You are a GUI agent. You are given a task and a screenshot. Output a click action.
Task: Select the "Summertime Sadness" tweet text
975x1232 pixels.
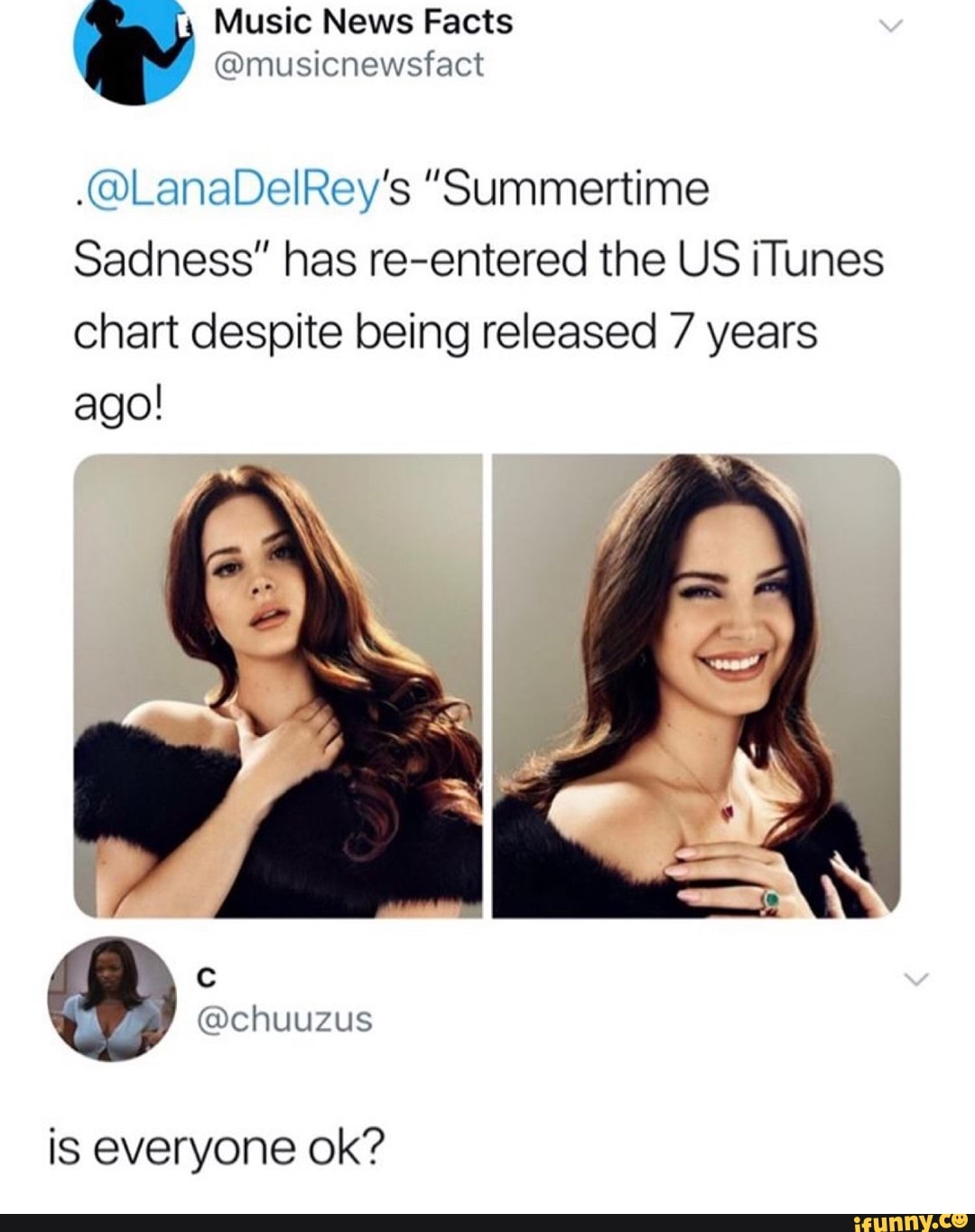click(392, 226)
